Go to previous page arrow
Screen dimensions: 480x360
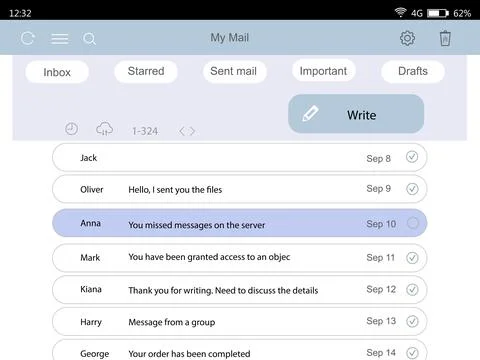coord(182,131)
